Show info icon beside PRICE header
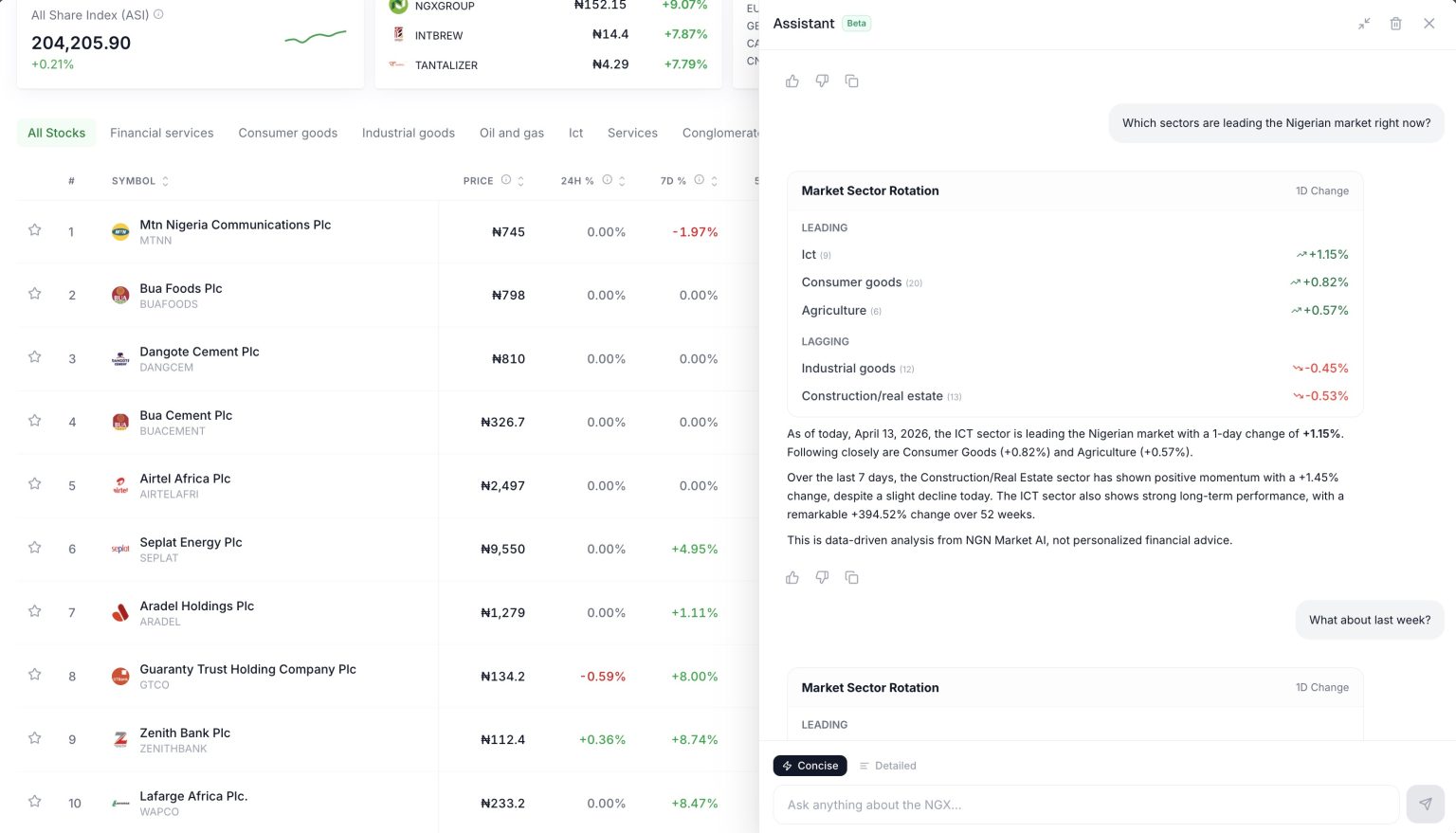This screenshot has height=833, width=1456. tap(506, 180)
